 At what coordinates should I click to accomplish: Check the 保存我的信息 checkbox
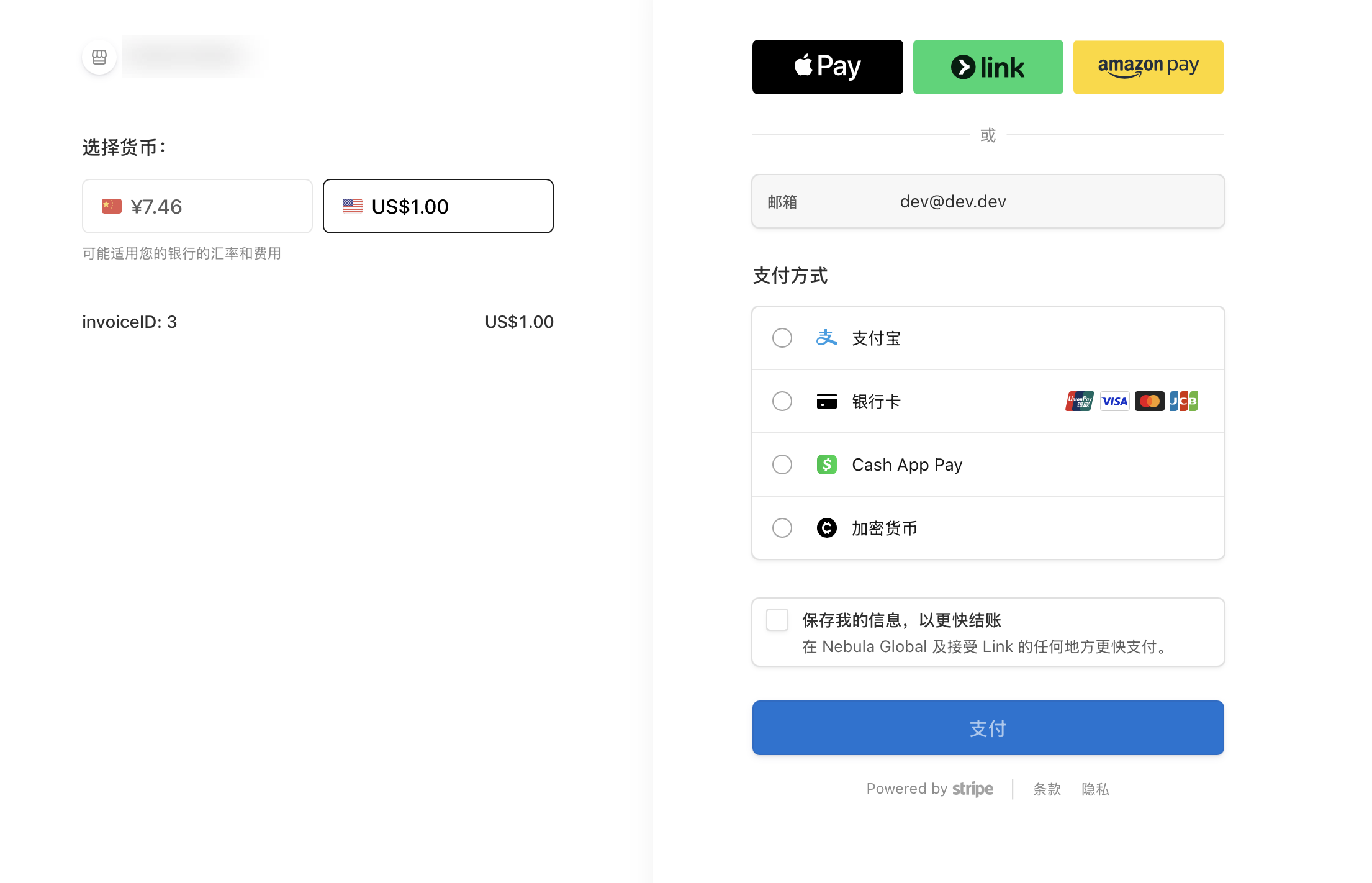(777, 620)
